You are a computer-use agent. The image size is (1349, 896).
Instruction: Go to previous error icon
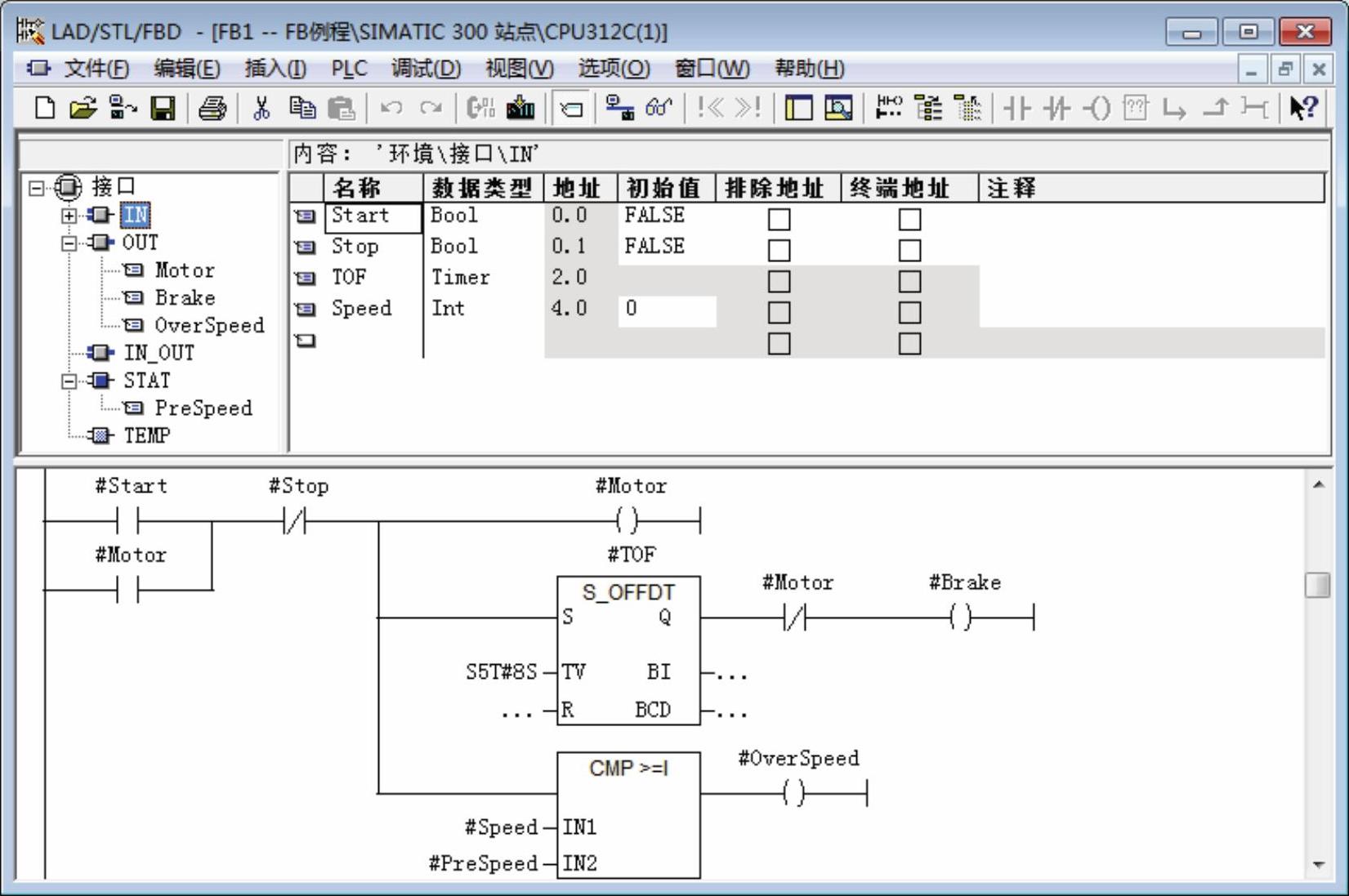coord(710,108)
